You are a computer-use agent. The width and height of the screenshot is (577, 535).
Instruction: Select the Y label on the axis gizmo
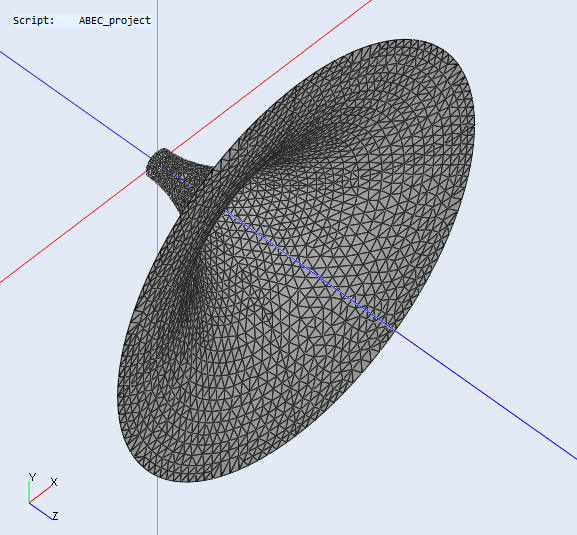pos(32,477)
